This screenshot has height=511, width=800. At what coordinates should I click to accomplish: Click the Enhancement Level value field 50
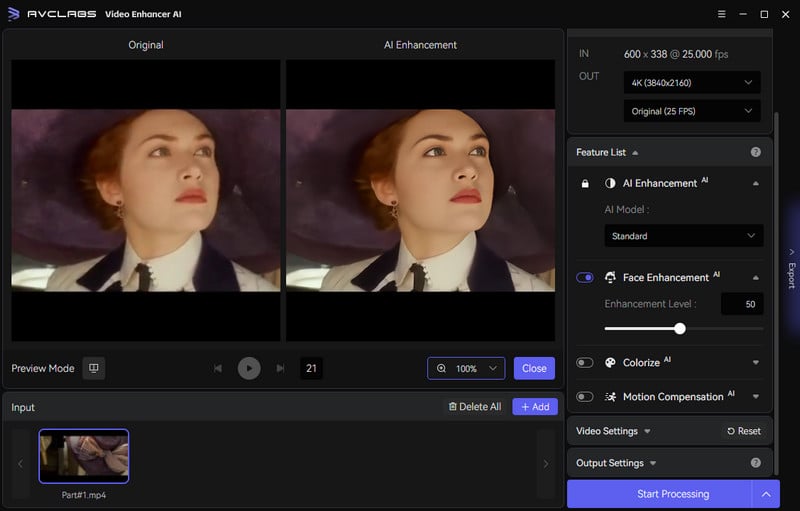[x=742, y=304]
